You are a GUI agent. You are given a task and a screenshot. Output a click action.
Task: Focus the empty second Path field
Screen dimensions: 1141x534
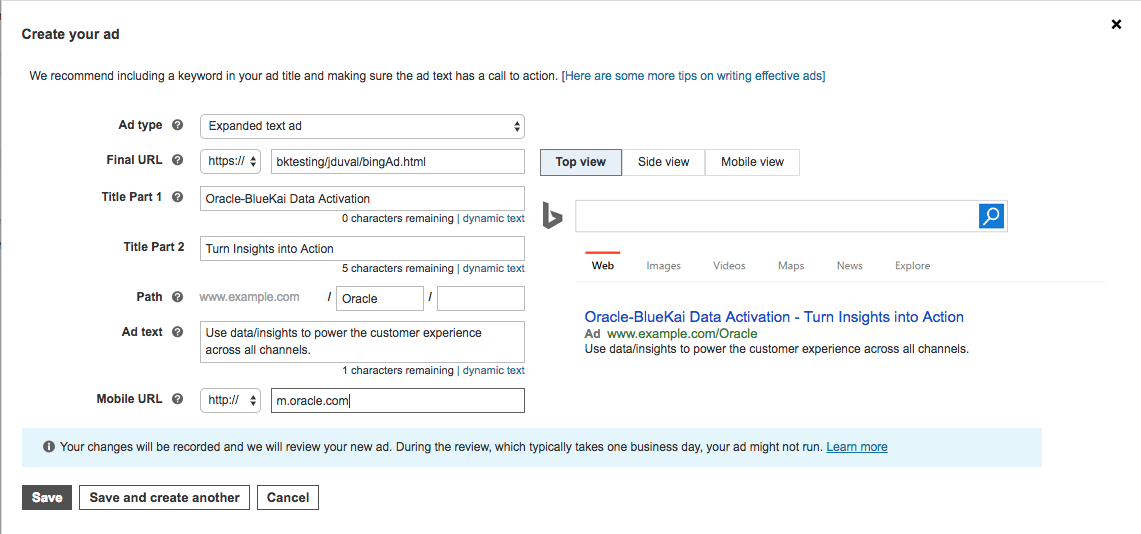pyautogui.click(x=481, y=298)
